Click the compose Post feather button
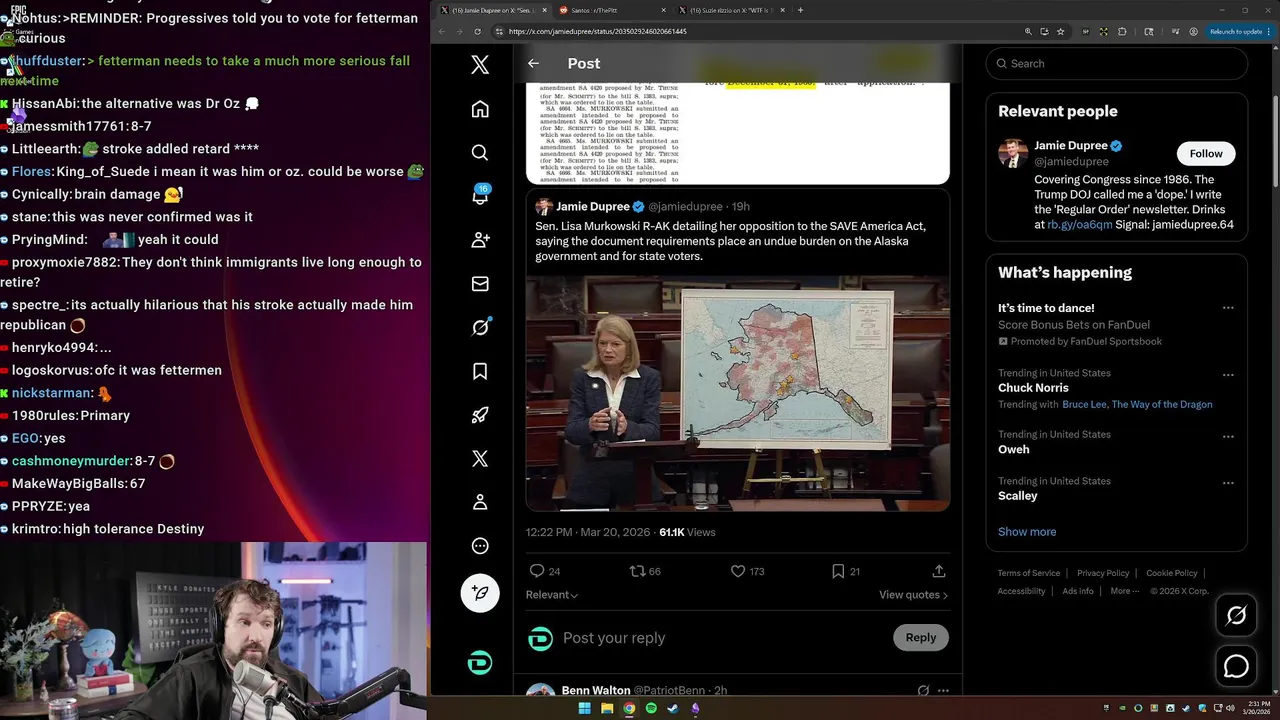Image resolution: width=1280 pixels, height=720 pixels. click(480, 593)
